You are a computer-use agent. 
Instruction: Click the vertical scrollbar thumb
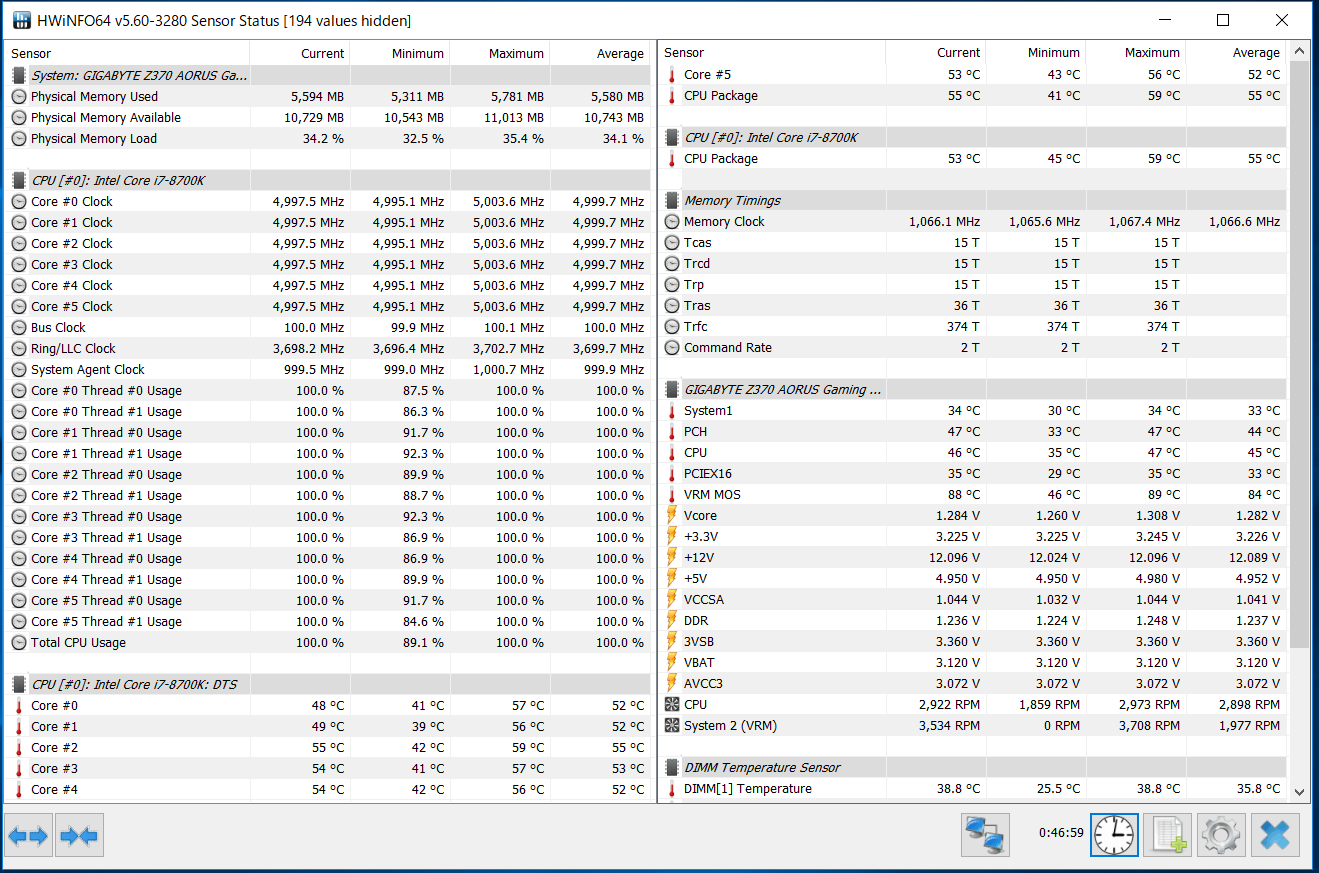click(x=1299, y=354)
